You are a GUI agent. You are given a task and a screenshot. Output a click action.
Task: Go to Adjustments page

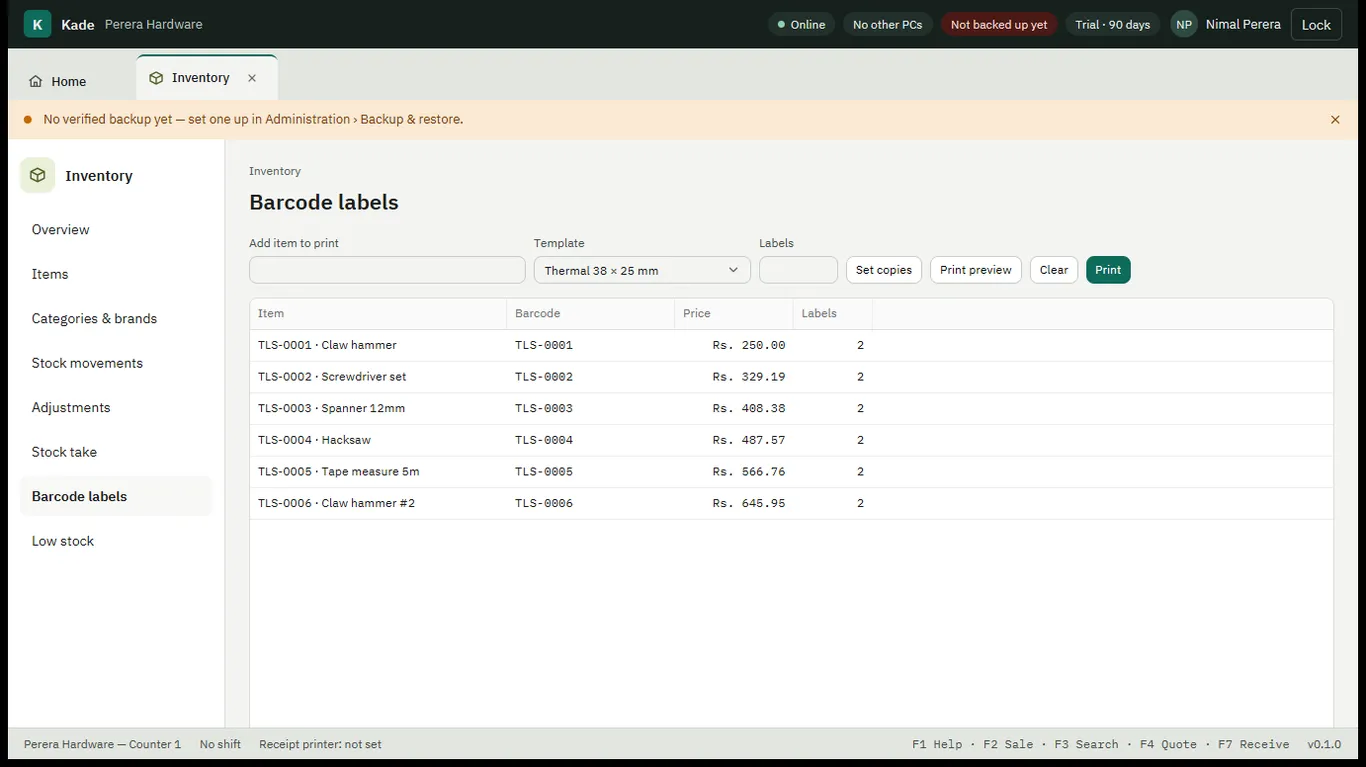click(x=116, y=408)
